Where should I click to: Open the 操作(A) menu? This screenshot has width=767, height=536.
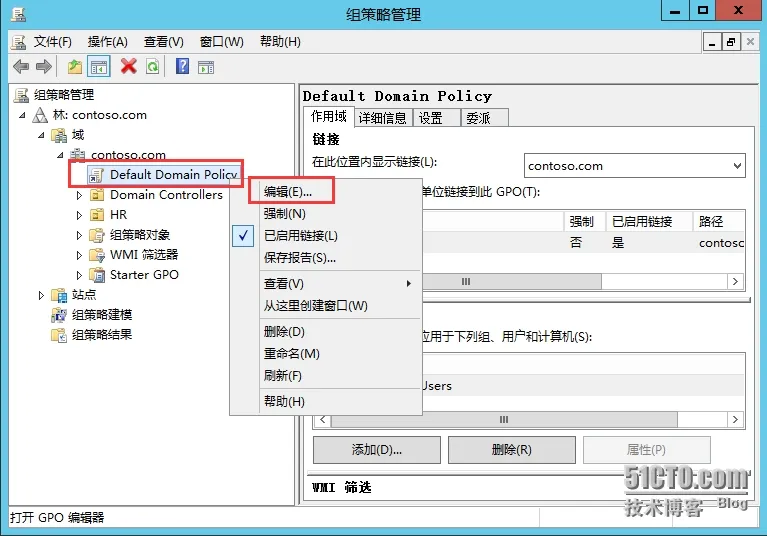pos(108,42)
